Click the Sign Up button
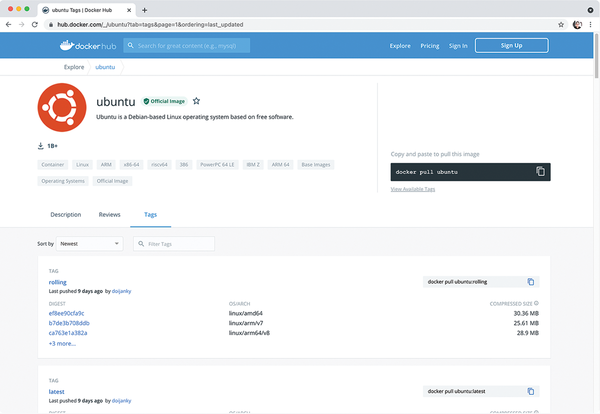Screen dimensions: 600x414 (x=512, y=45)
